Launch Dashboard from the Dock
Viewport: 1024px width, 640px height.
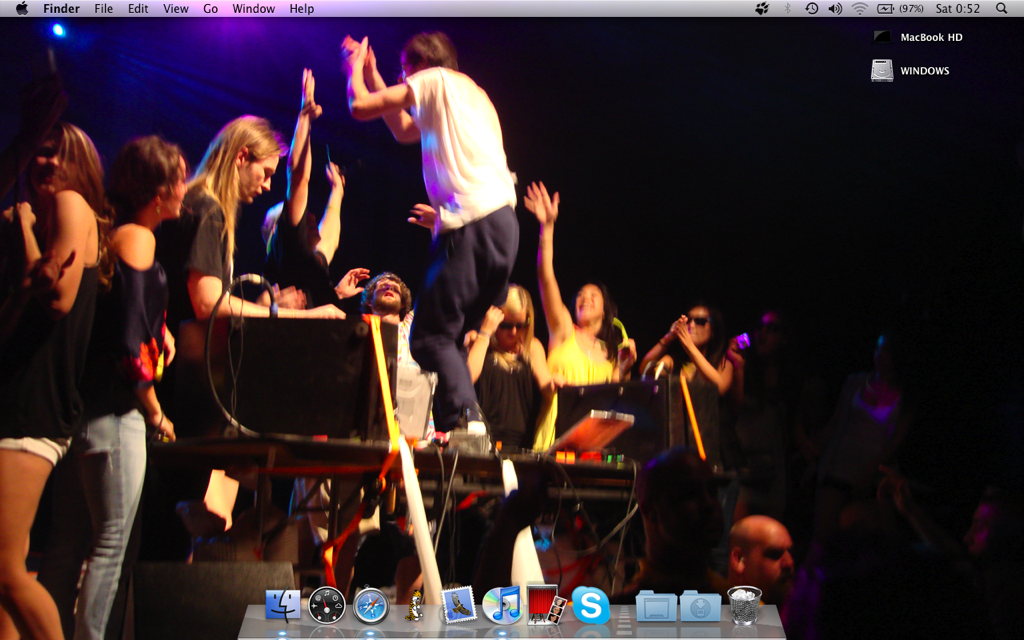327,605
